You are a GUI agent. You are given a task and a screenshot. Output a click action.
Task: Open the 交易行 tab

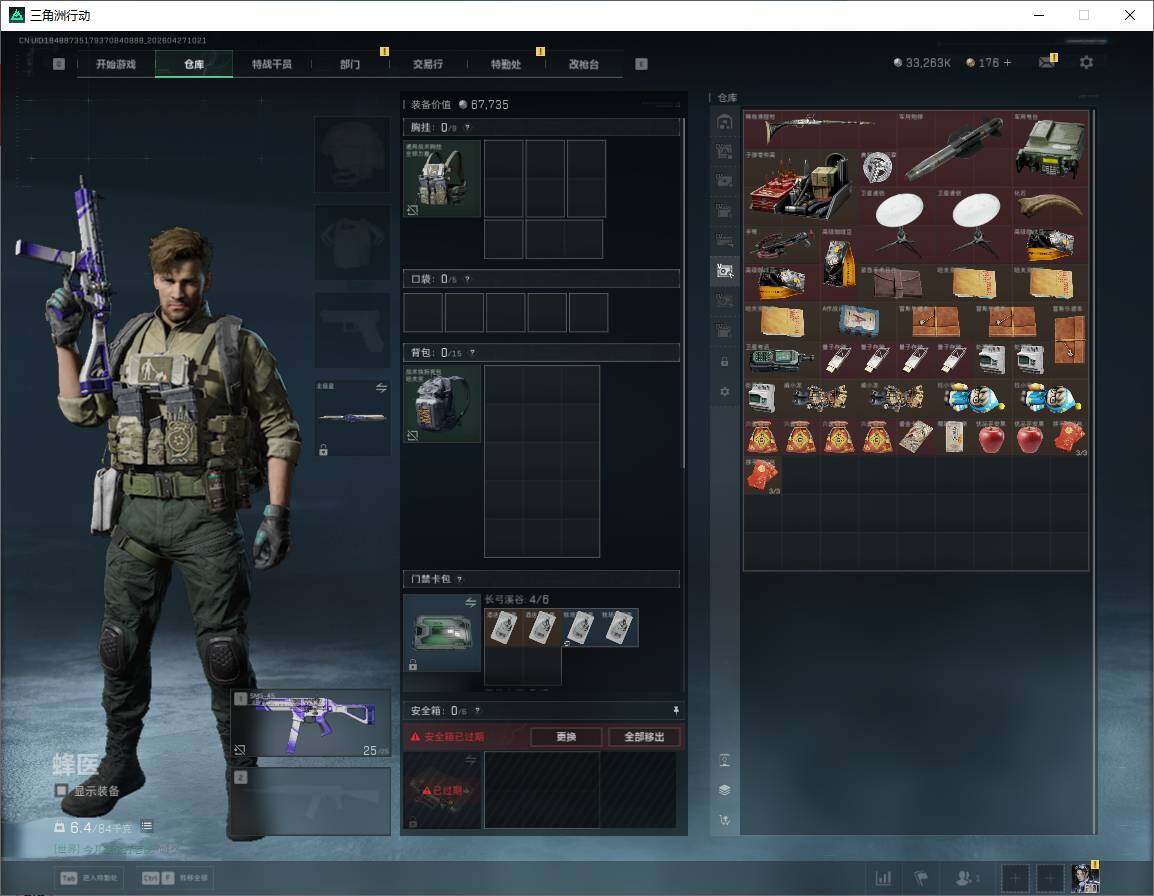[x=428, y=64]
